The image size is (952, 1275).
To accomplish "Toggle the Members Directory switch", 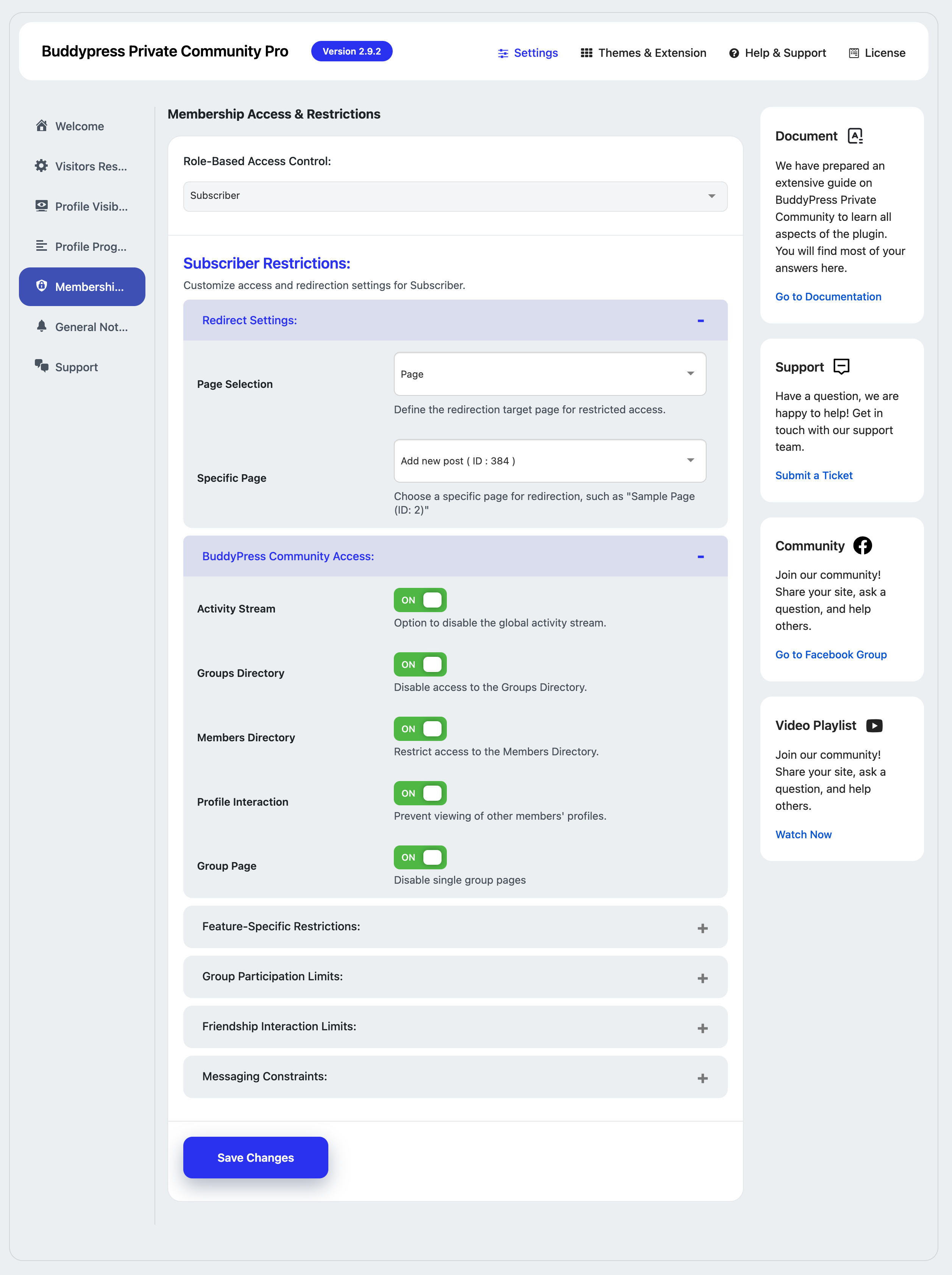I will pyautogui.click(x=420, y=728).
